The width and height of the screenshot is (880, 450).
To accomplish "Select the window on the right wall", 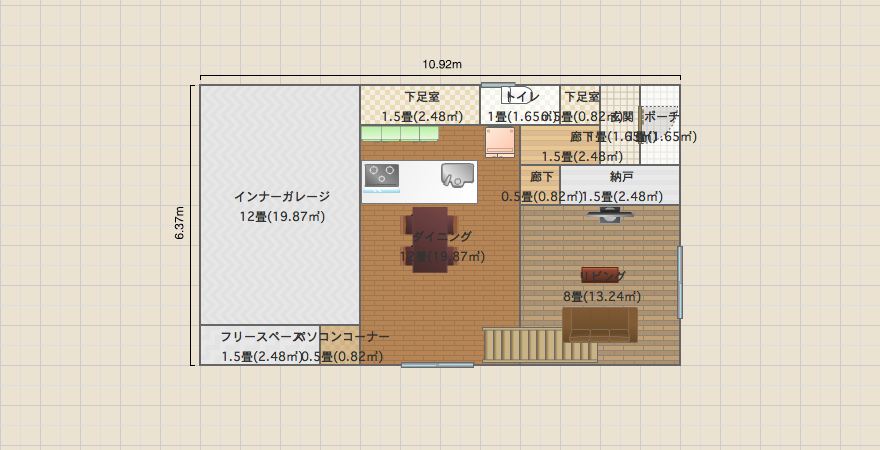I will pyautogui.click(x=680, y=283).
